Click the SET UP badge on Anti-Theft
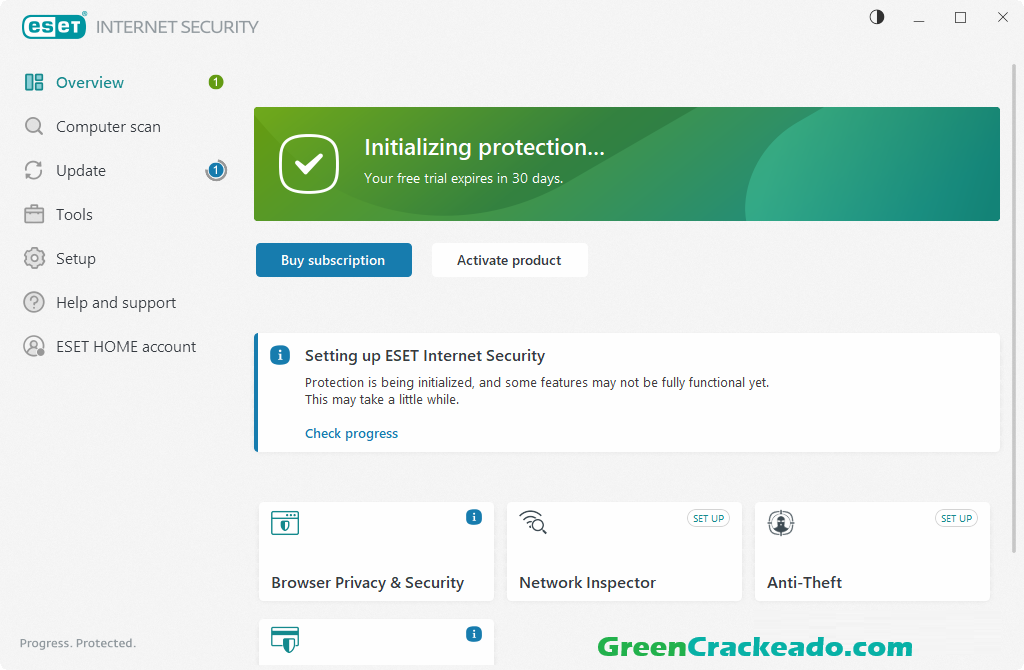This screenshot has height=670, width=1024. click(x=956, y=518)
